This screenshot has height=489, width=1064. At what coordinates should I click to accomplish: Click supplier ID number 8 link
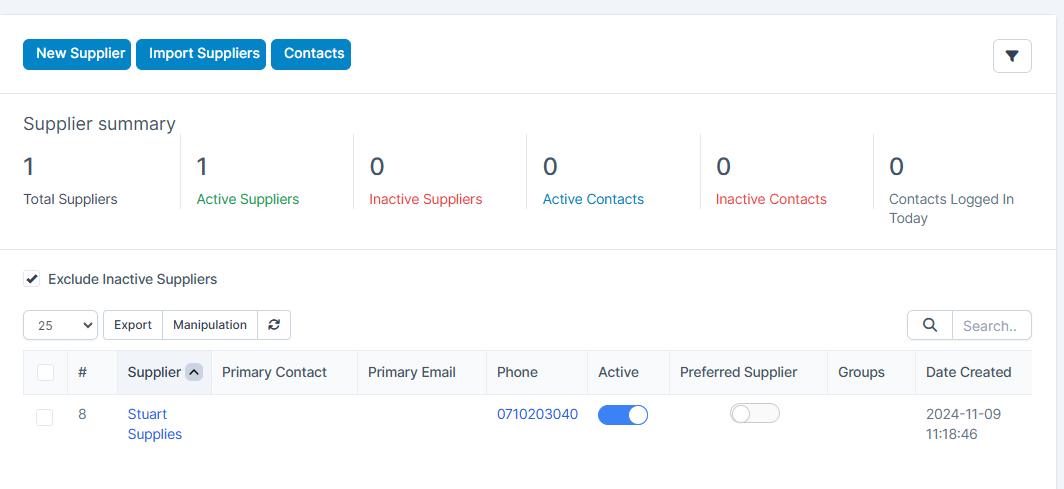[x=82, y=414]
